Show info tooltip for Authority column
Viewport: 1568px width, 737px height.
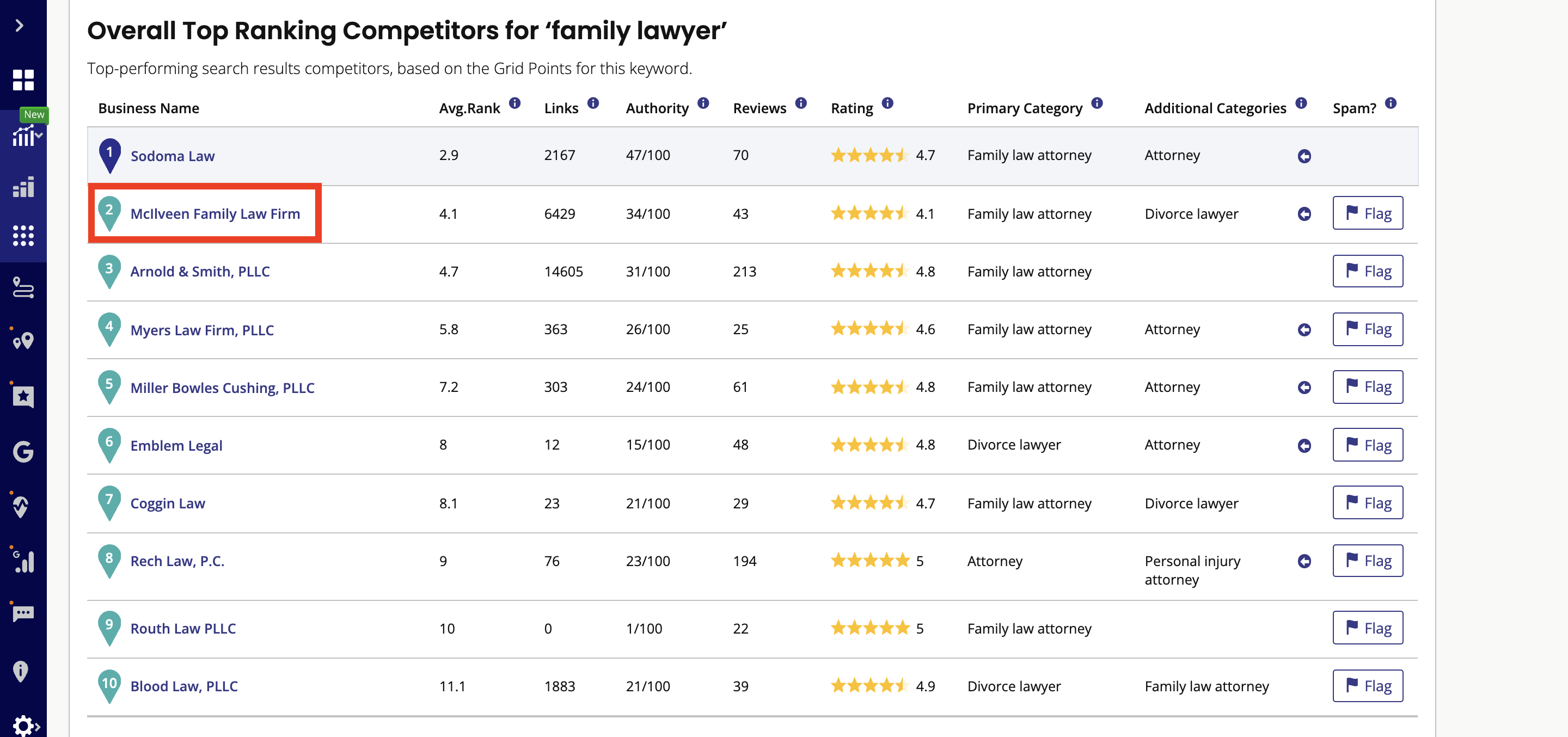(x=703, y=103)
